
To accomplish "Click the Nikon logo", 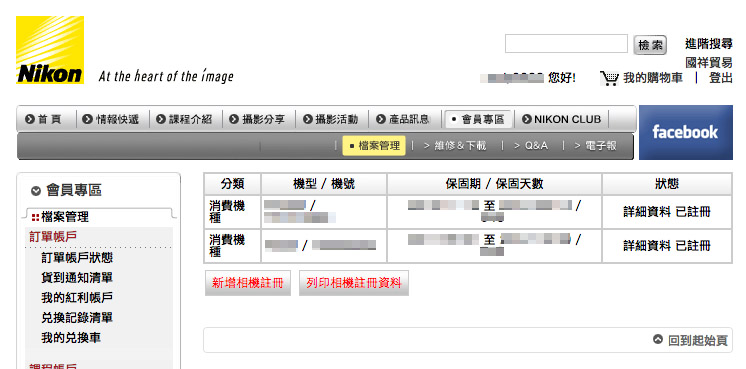I will point(50,50).
